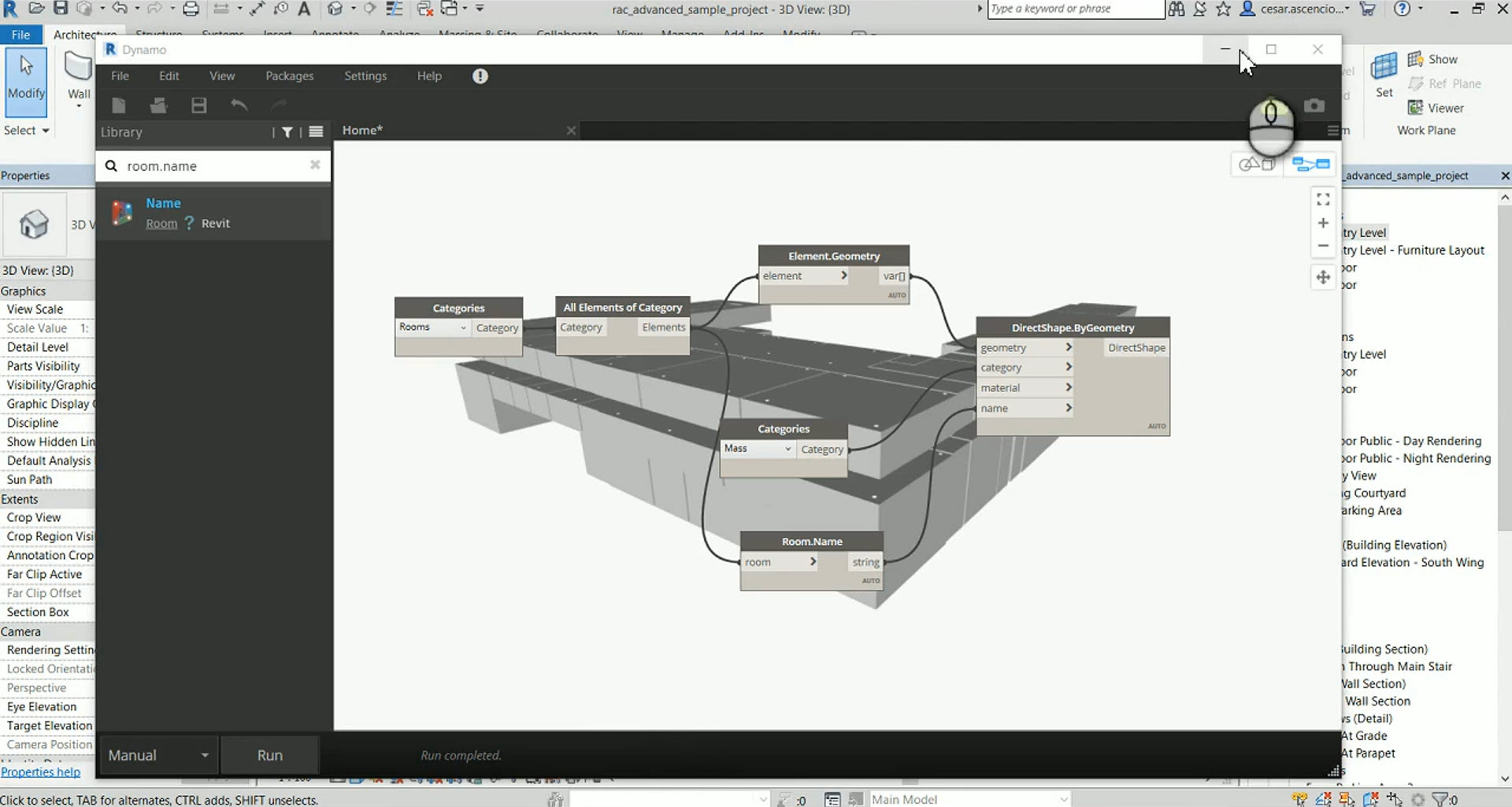Export the workspace as an image
The height and width of the screenshot is (807, 1512).
pyautogui.click(x=1314, y=105)
